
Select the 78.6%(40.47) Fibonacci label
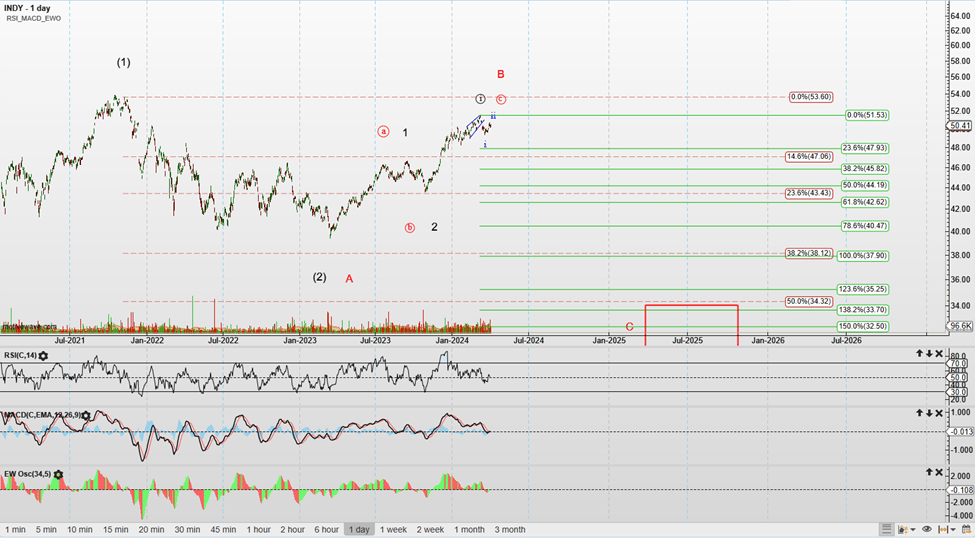tap(865, 226)
